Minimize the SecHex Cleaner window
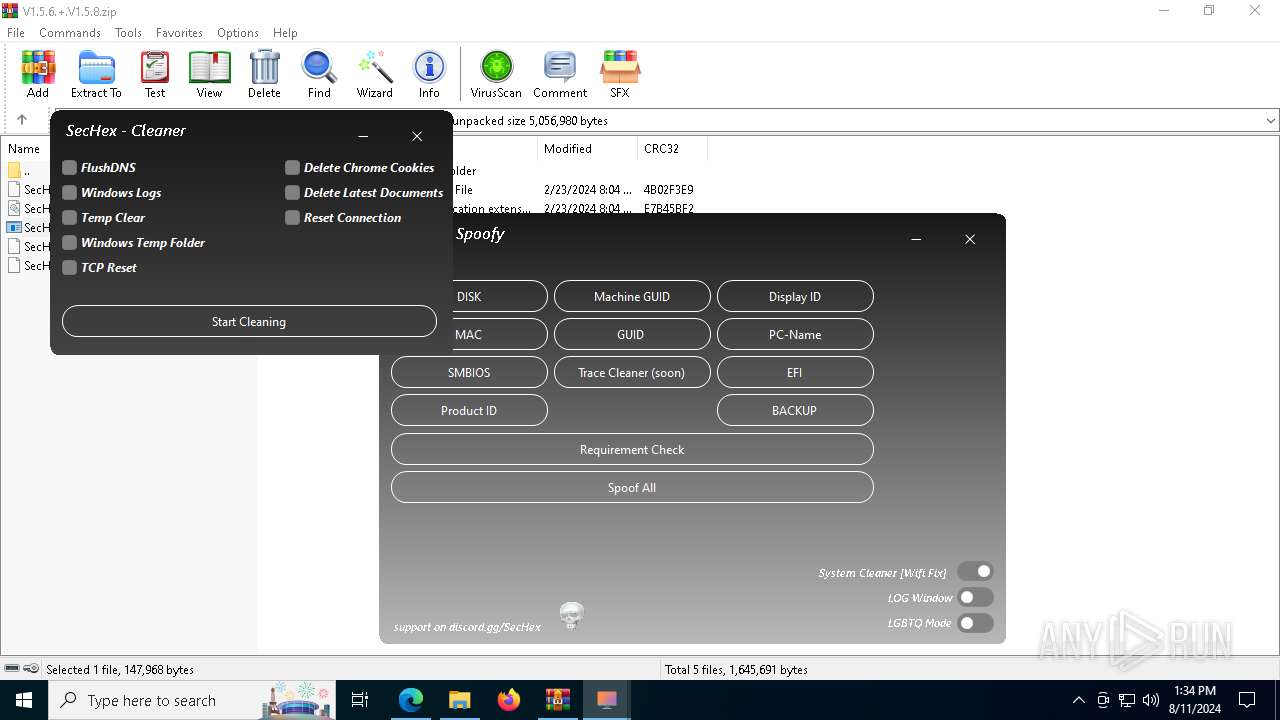 (363, 136)
